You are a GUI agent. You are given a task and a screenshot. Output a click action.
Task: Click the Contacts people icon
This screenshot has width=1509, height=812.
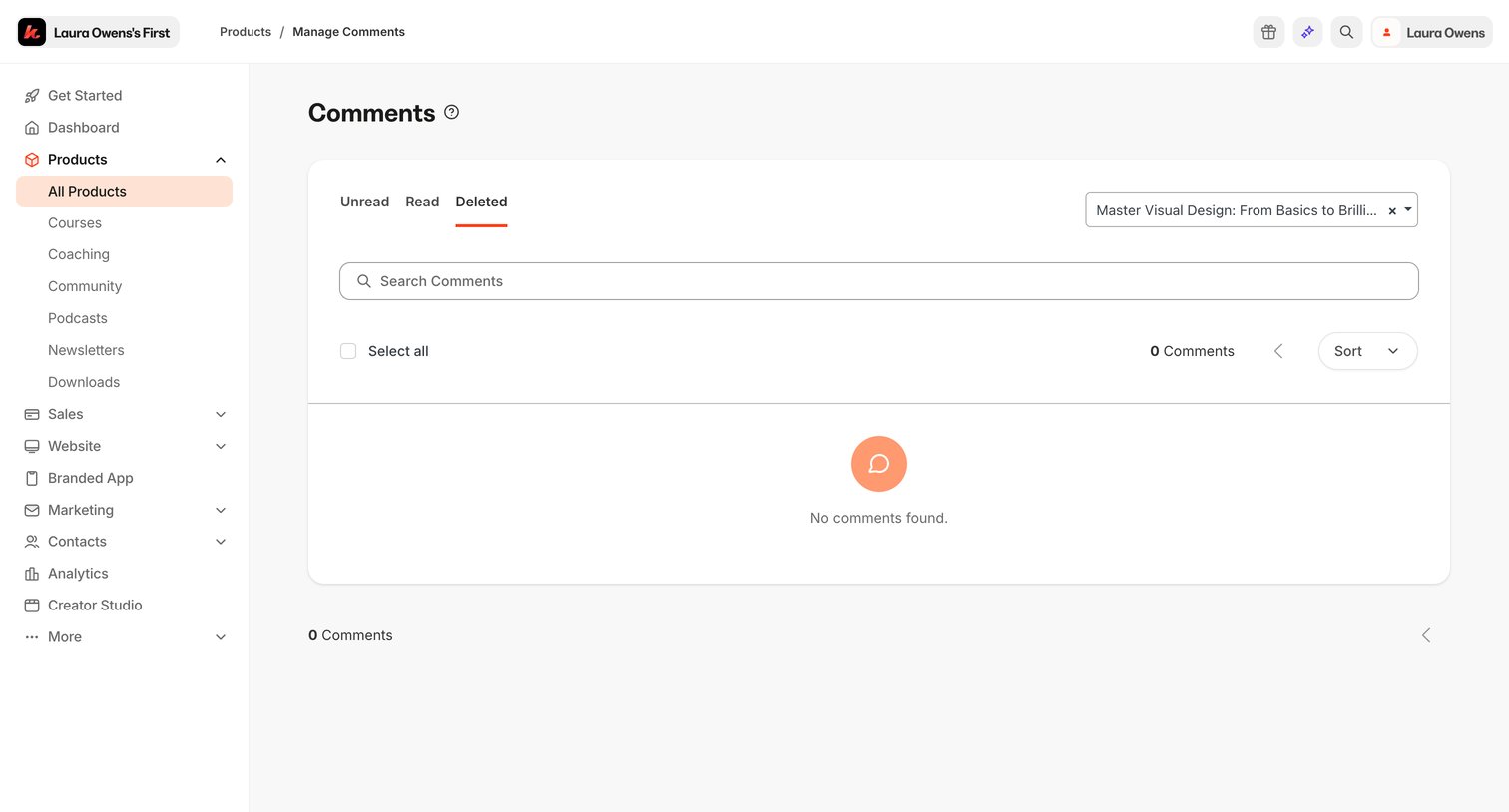coord(32,542)
